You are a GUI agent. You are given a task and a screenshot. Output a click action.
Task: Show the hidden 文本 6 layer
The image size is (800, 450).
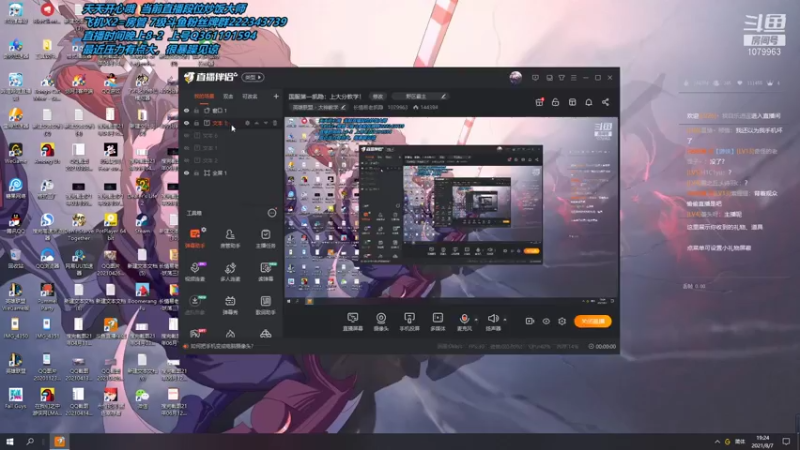coord(186,136)
